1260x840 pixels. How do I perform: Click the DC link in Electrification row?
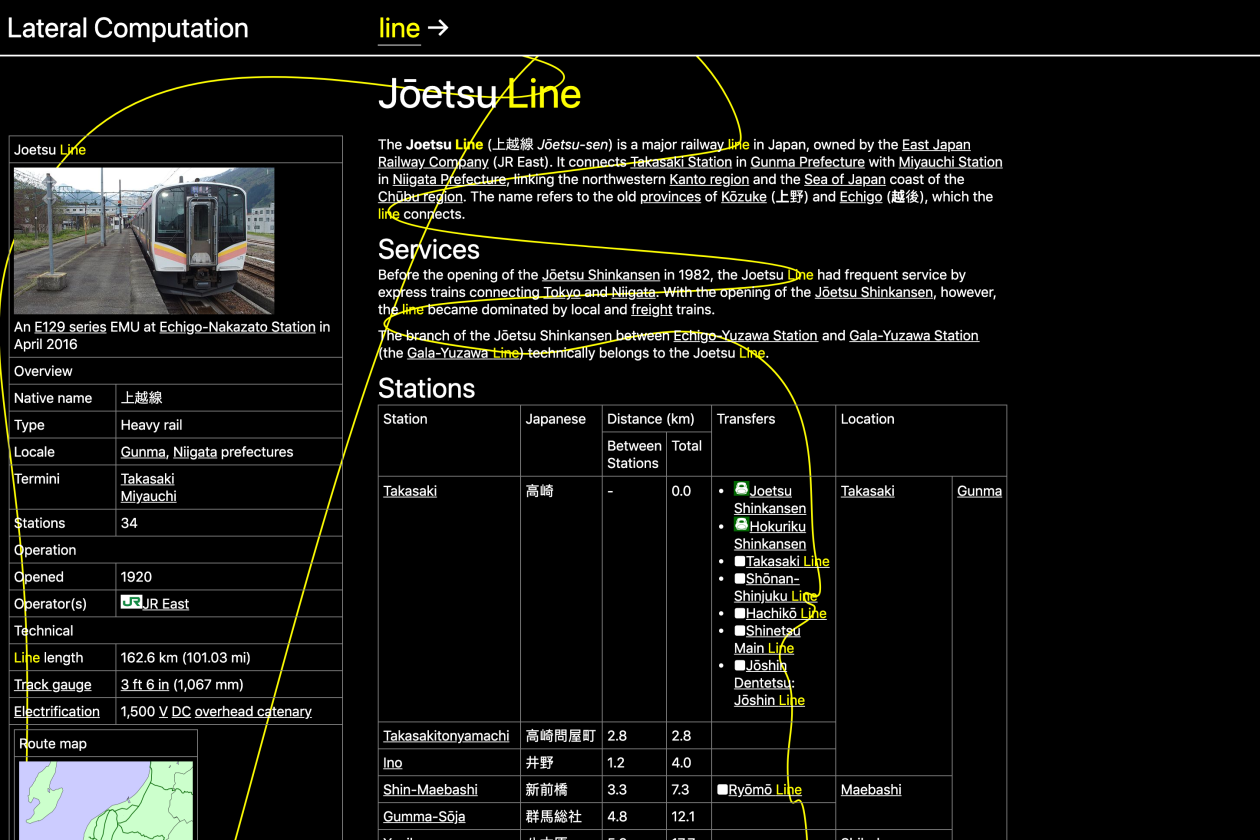click(181, 712)
